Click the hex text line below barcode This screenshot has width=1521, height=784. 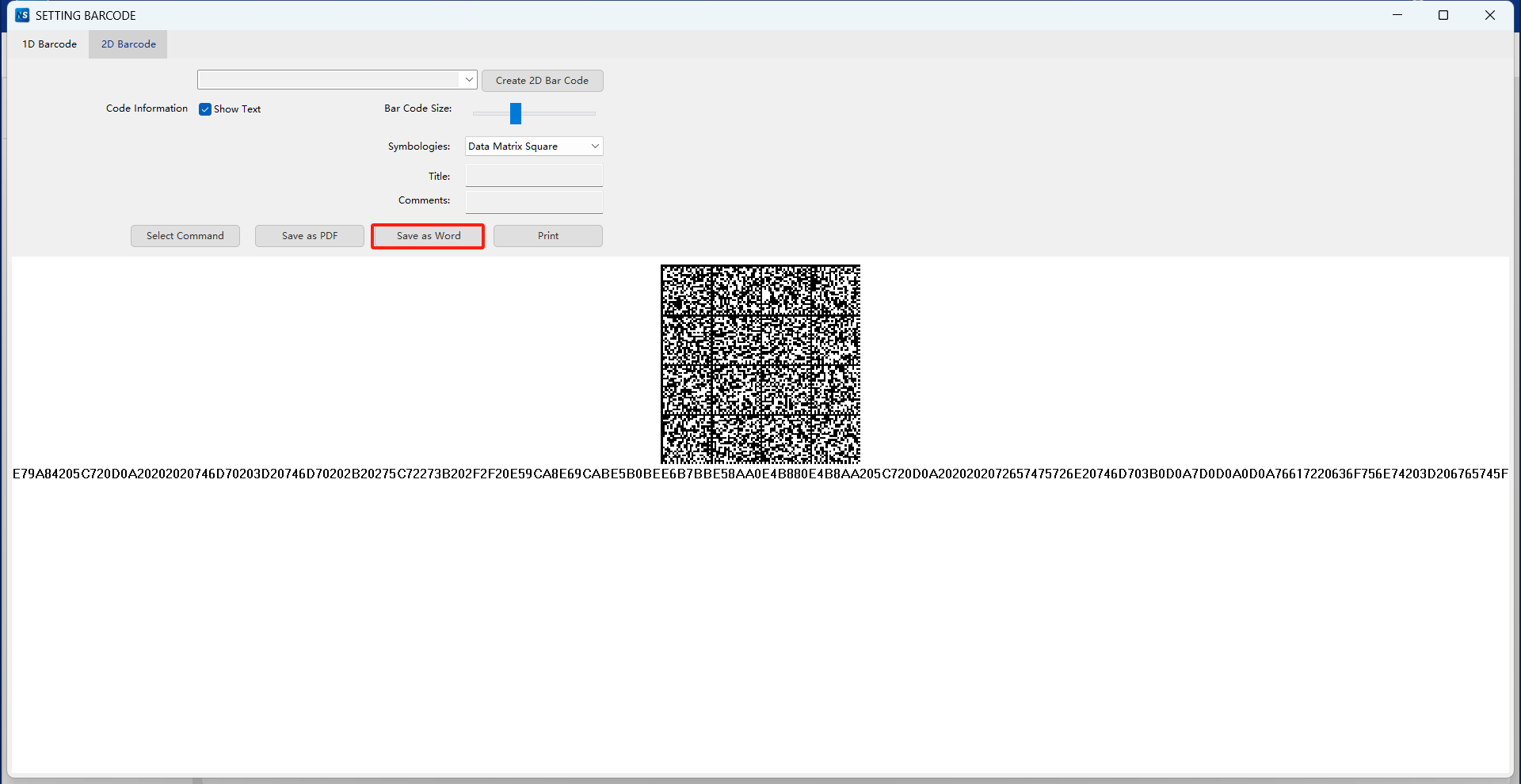tap(760, 474)
